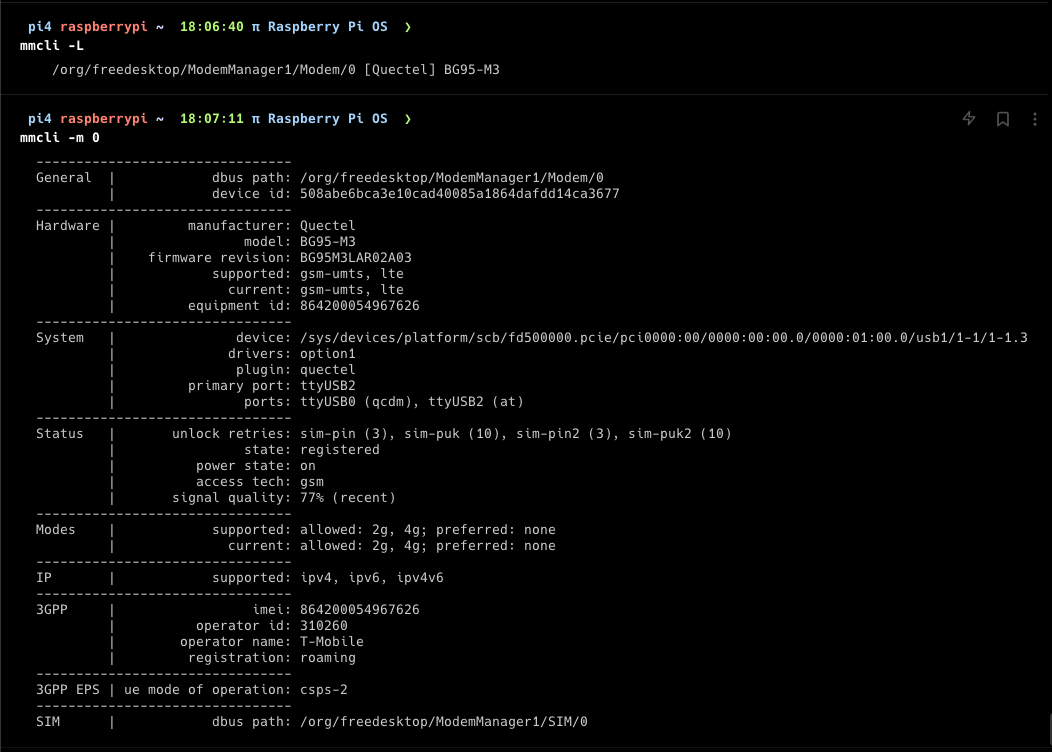Screen dimensions: 1052x752
Task: Click the drivers value option1
Action: pyautogui.click(x=327, y=354)
